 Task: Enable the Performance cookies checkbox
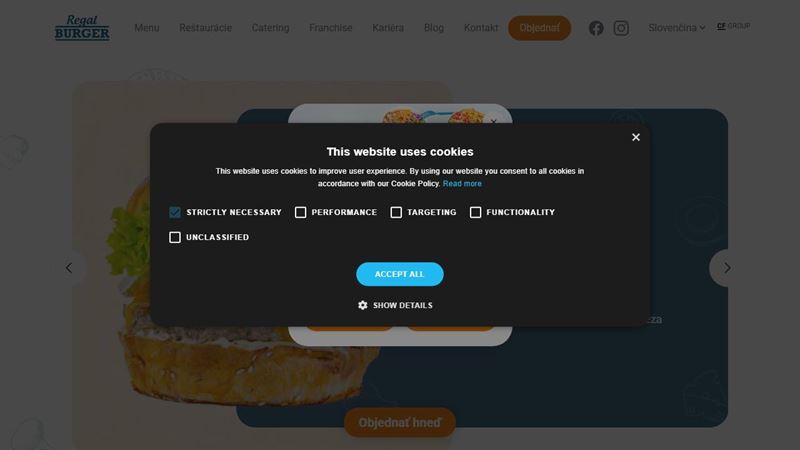click(301, 212)
